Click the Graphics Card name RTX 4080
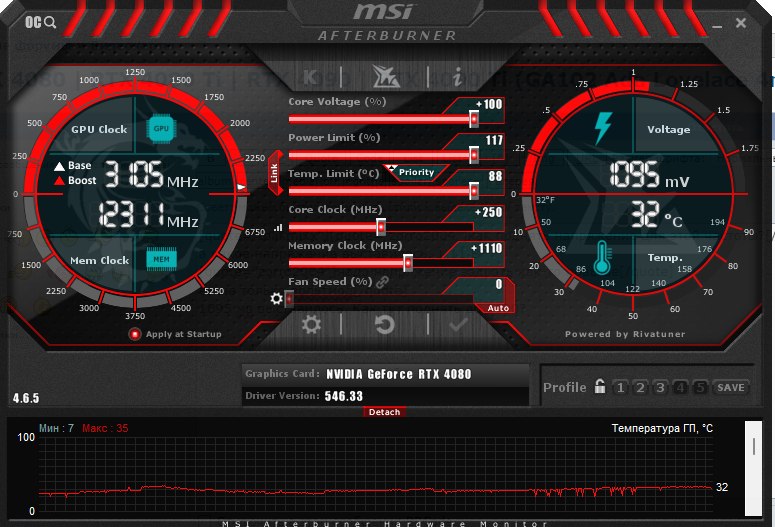The height and width of the screenshot is (527, 775). [x=398, y=374]
